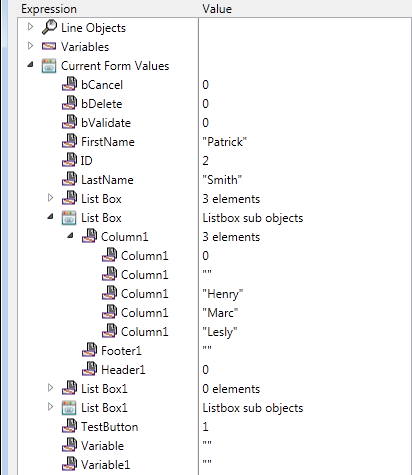Click the "Patrick" value cell
The height and width of the screenshot is (475, 412).
[305, 142]
